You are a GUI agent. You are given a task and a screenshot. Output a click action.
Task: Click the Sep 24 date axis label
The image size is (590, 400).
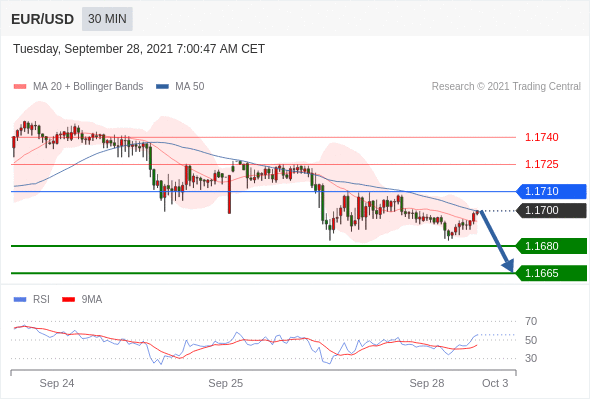coord(57,383)
